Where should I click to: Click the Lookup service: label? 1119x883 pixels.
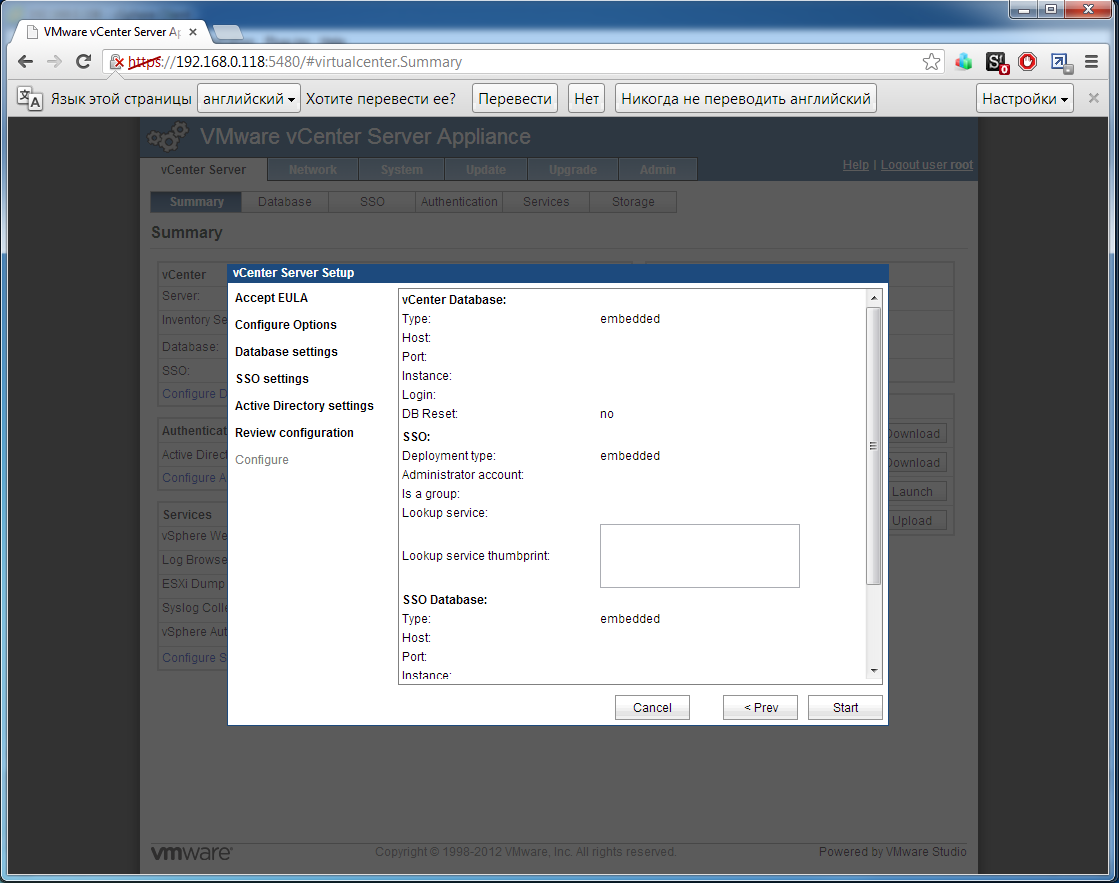pos(445,513)
